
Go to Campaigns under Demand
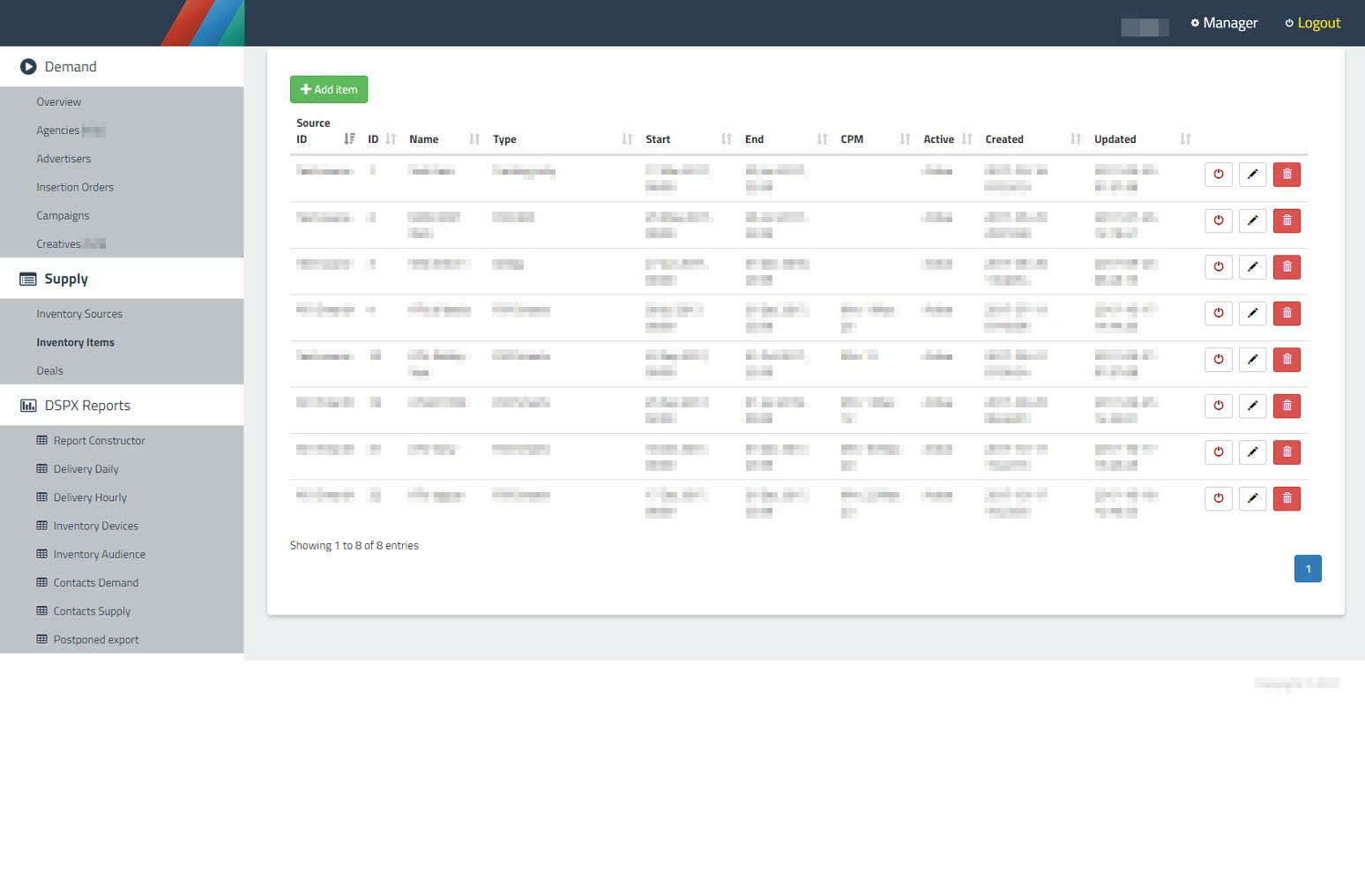[x=63, y=215]
